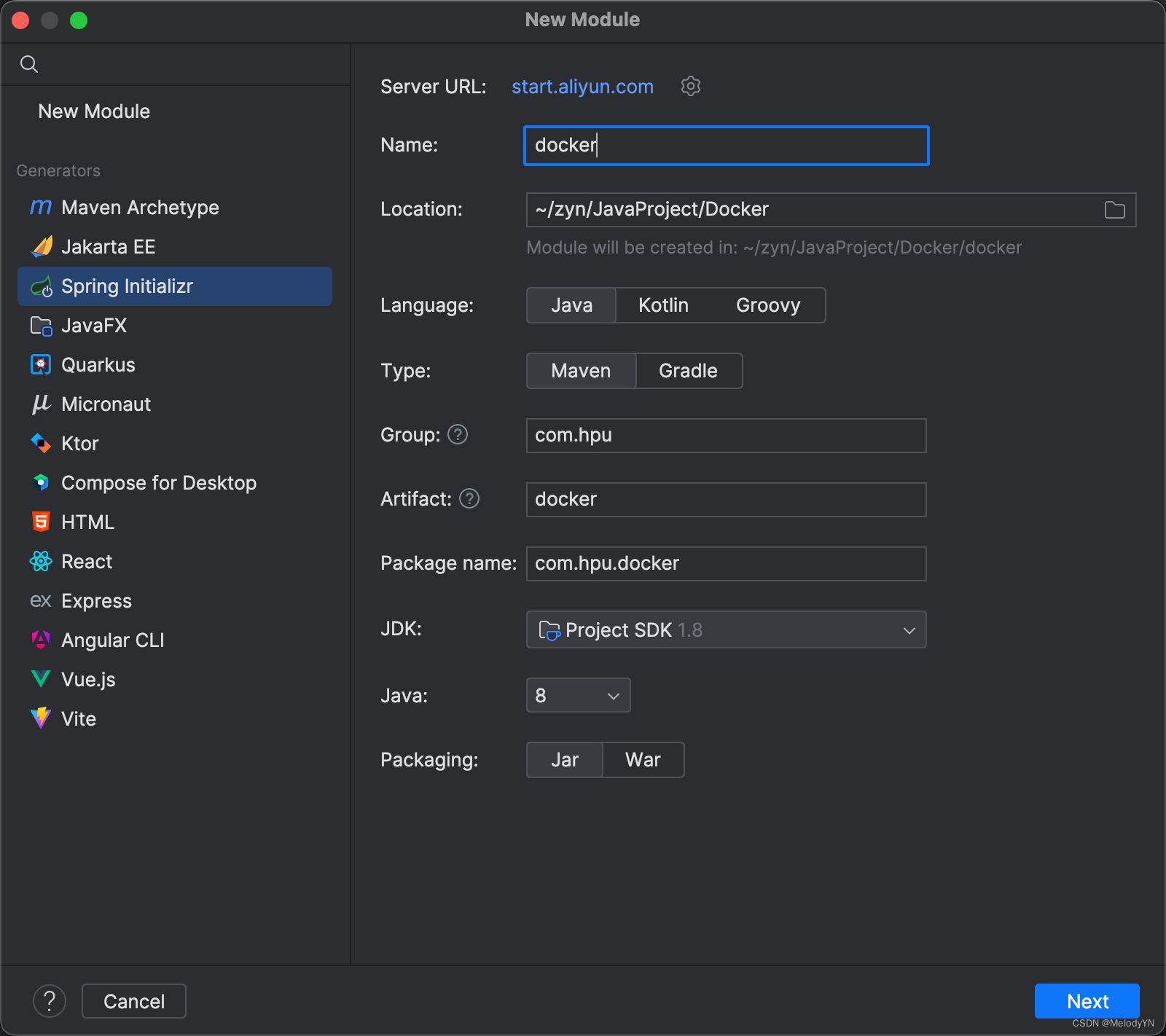Image resolution: width=1166 pixels, height=1036 pixels.
Task: Open dialog help question mark button
Action: pos(50,1001)
